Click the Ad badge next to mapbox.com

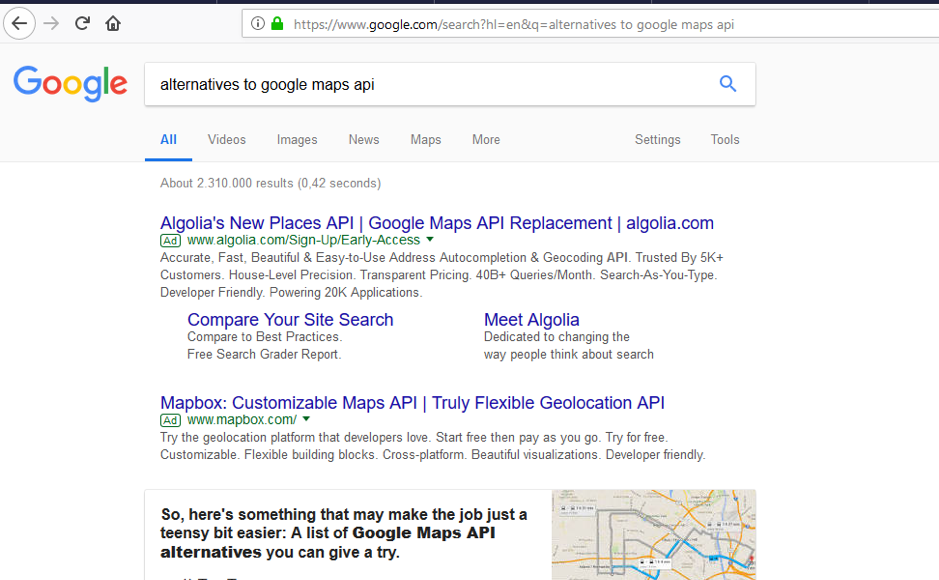click(x=170, y=420)
